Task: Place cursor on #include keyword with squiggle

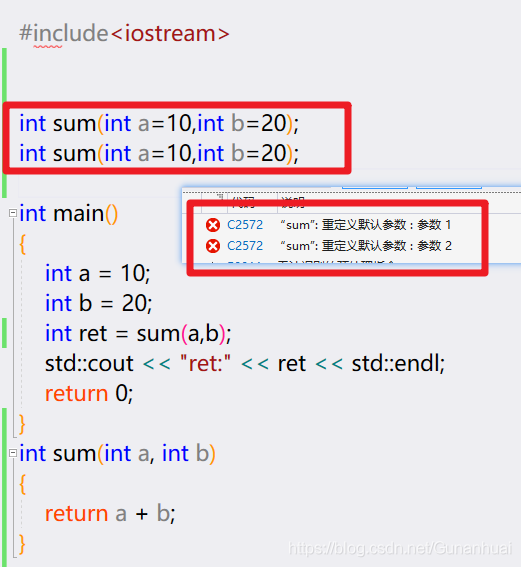Action: point(64,34)
